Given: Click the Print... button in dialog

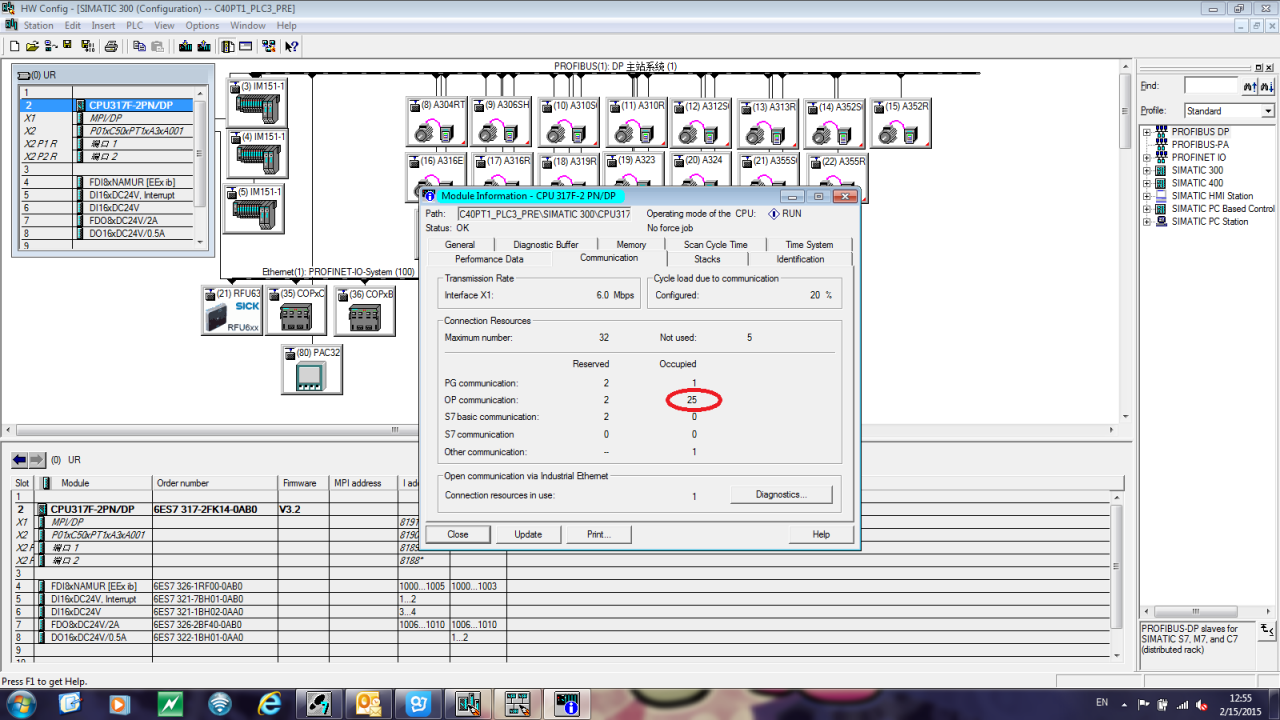Looking at the screenshot, I should point(599,534).
